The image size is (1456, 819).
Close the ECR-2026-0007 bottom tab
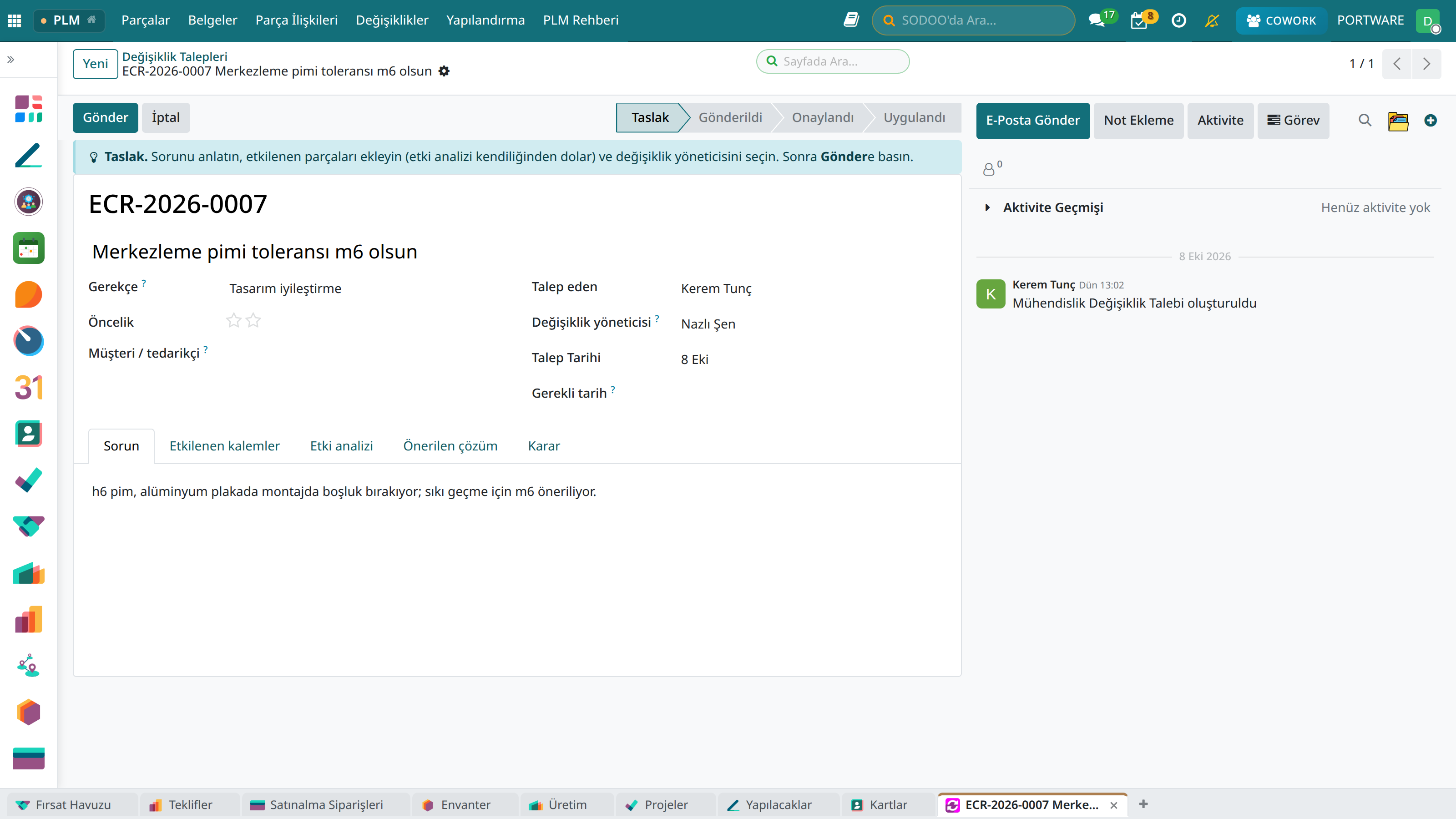(x=1113, y=805)
